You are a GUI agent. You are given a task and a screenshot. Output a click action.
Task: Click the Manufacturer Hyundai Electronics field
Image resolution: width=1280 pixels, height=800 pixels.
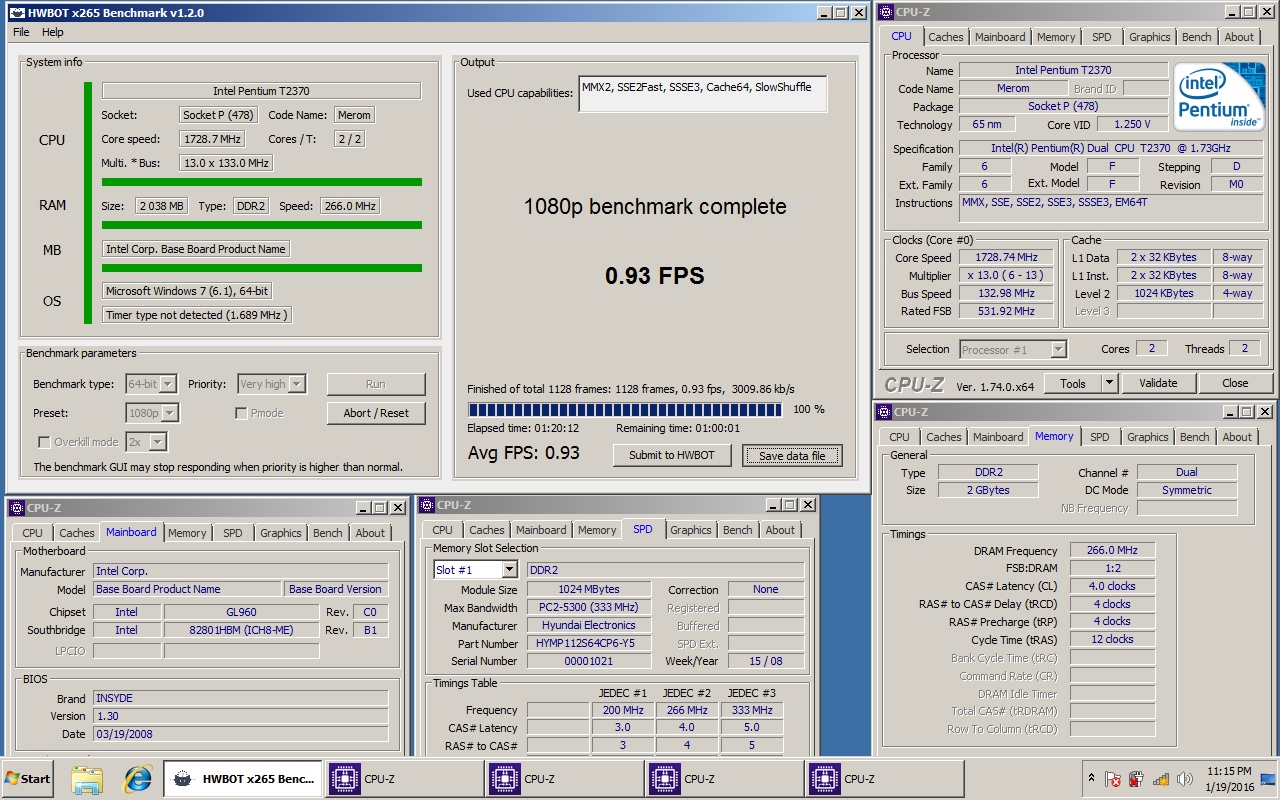point(588,625)
